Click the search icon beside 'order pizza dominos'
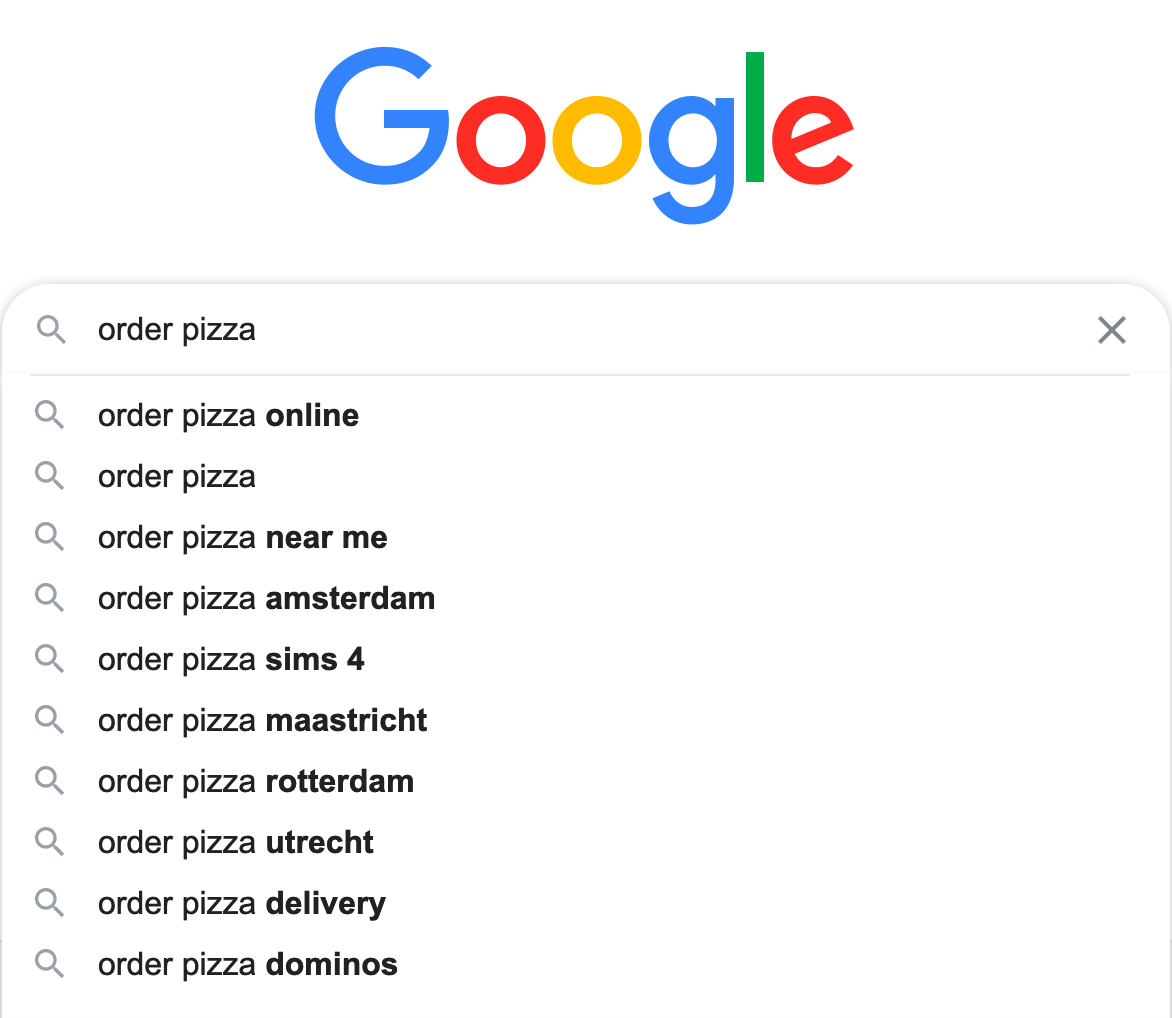The height and width of the screenshot is (1018, 1172). coord(50,963)
